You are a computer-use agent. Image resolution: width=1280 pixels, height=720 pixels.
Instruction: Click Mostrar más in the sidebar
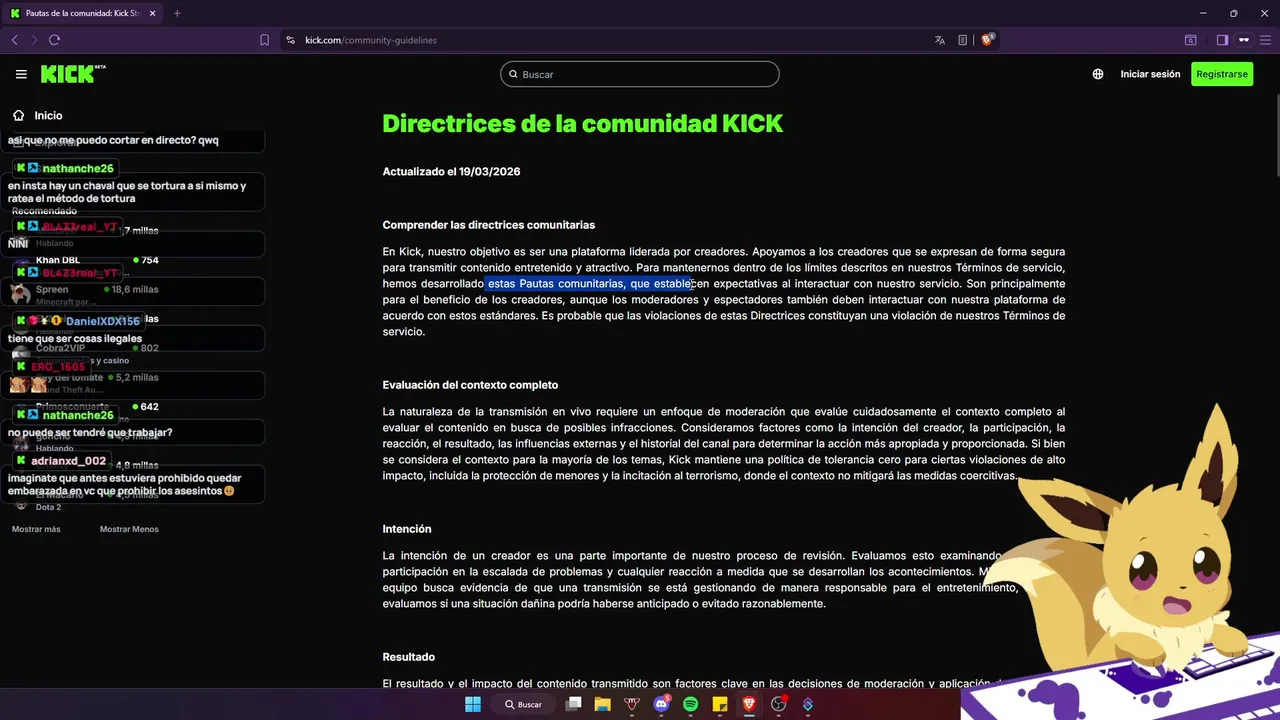(x=36, y=529)
